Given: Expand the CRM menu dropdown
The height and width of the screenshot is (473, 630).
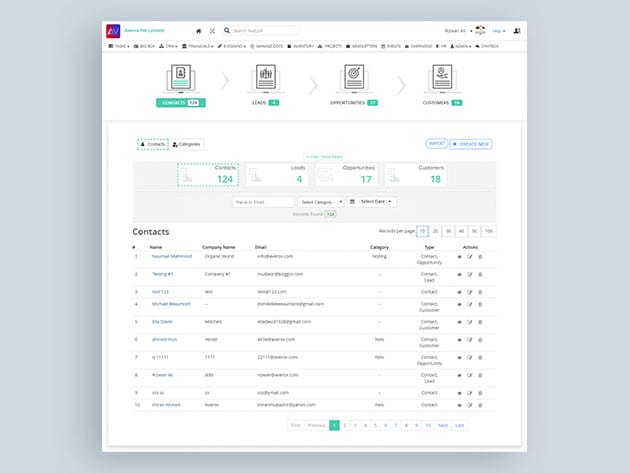Looking at the screenshot, I should pyautogui.click(x=172, y=46).
